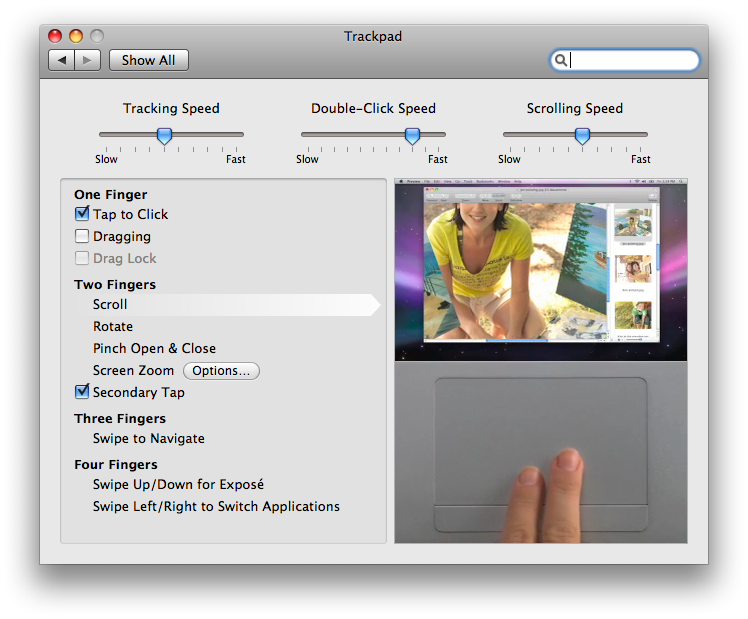Select the Scroll gesture row

click(x=227, y=305)
